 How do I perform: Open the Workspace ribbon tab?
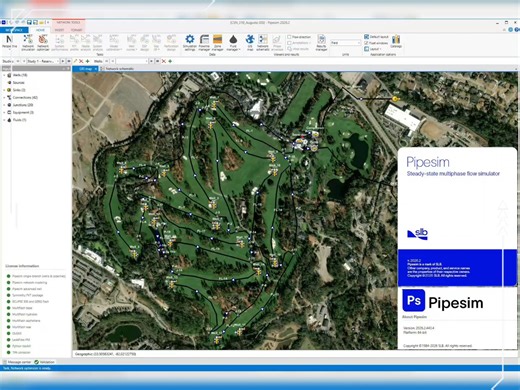pyautogui.click(x=14, y=30)
